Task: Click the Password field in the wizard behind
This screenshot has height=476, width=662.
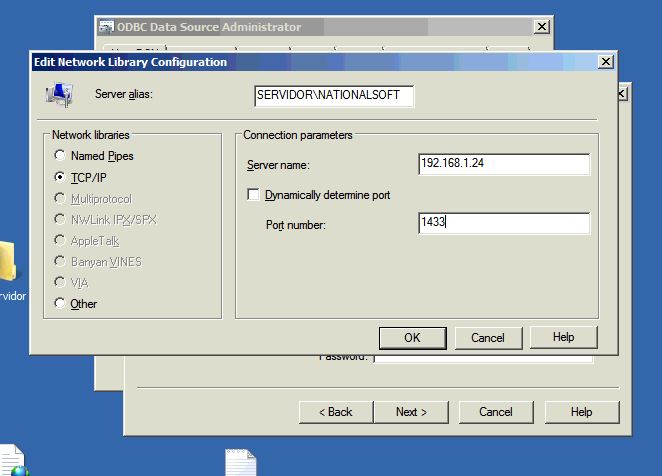Action: point(483,359)
